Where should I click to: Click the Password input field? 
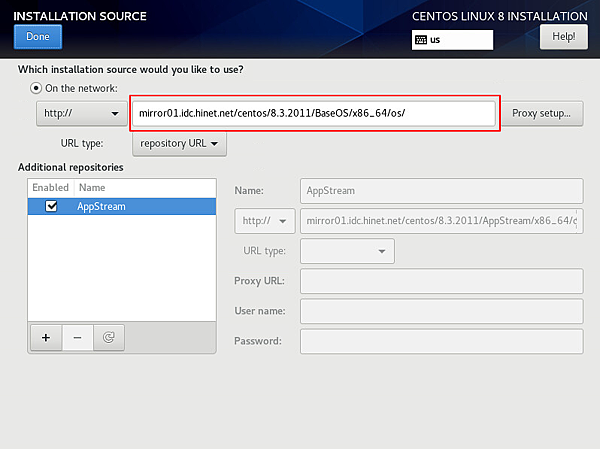[x=442, y=341]
